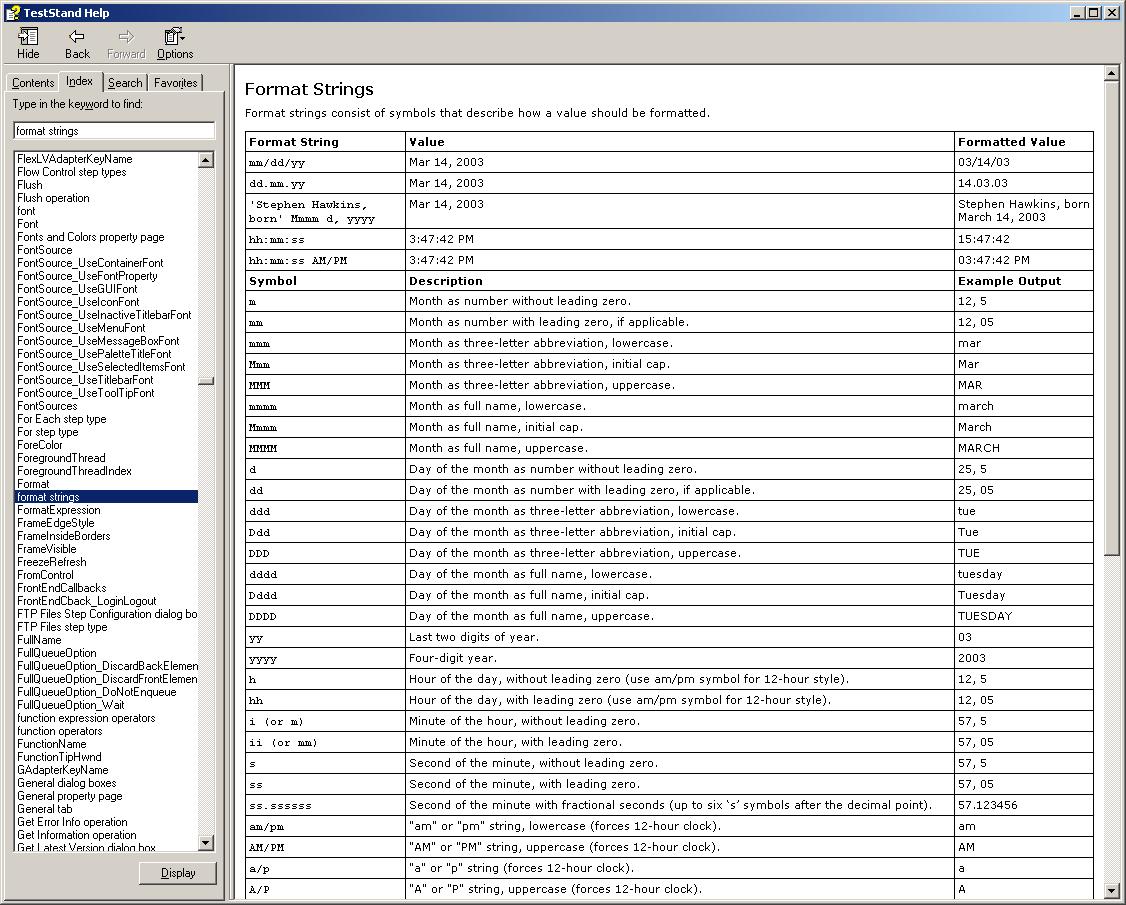The image size is (1126, 905).
Task: Click the 'hh:mm:ss AM/PM' table cell
Action: click(x=325, y=260)
